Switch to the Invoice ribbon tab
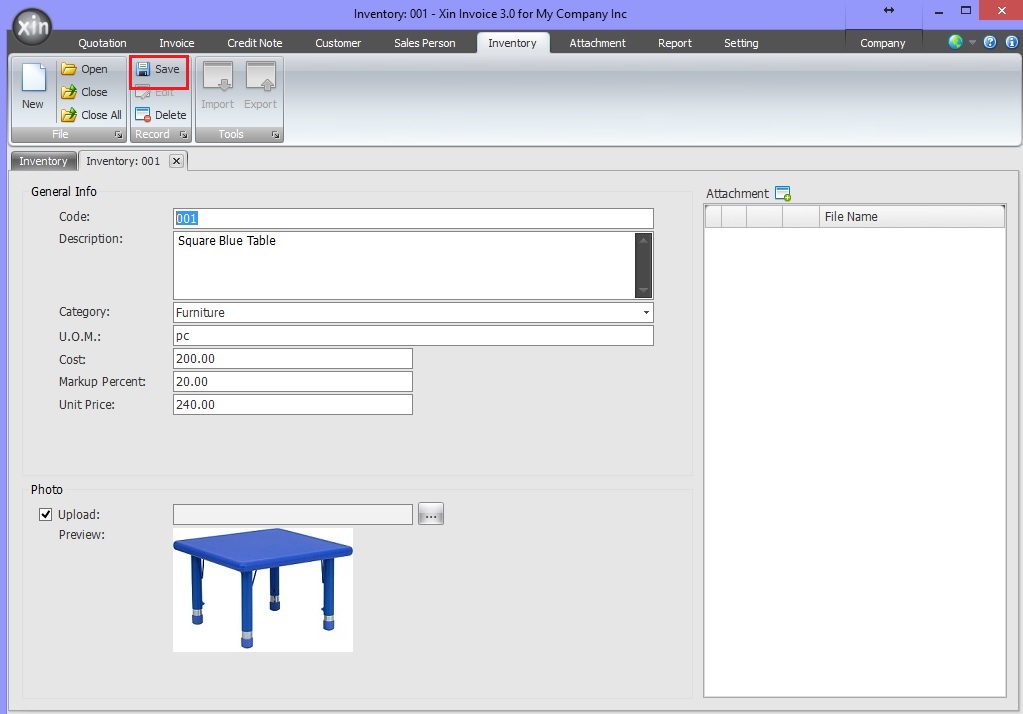The image size is (1023, 714). (x=177, y=43)
